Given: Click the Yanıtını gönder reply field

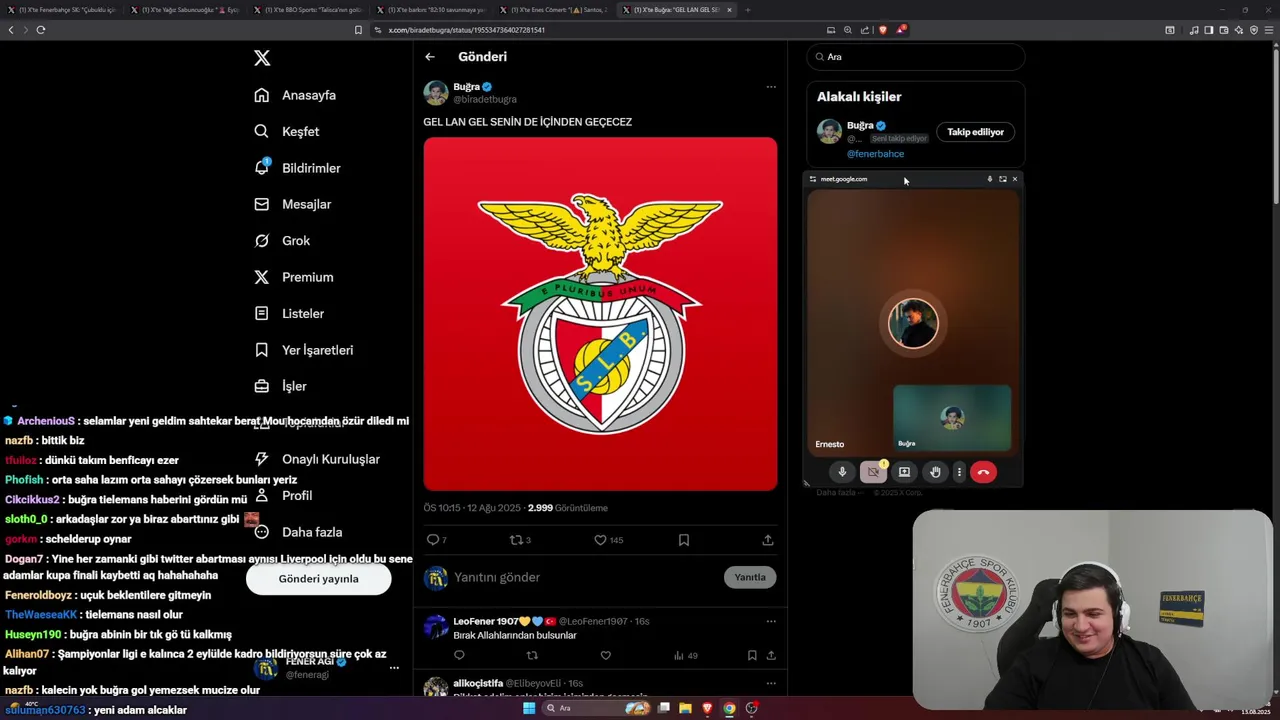Looking at the screenshot, I should pos(585,577).
